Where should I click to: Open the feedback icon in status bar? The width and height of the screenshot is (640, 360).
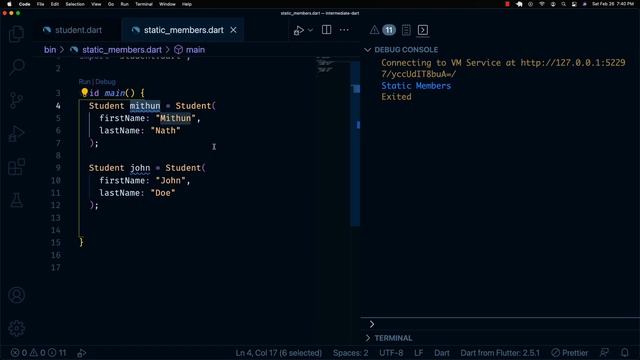(x=604, y=353)
